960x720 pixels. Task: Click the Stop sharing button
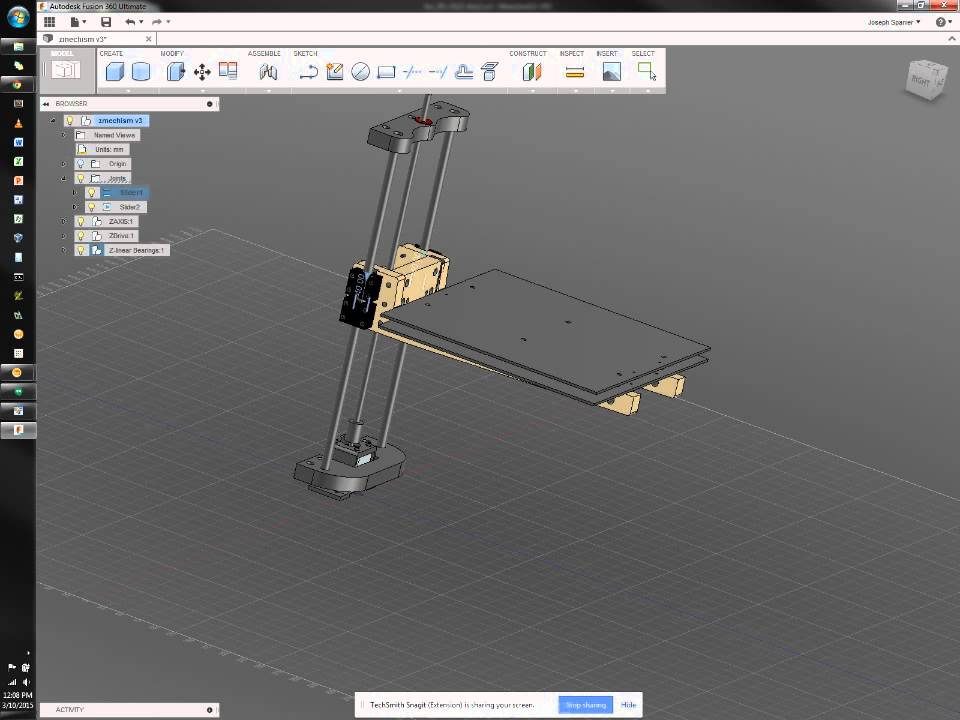coord(585,705)
